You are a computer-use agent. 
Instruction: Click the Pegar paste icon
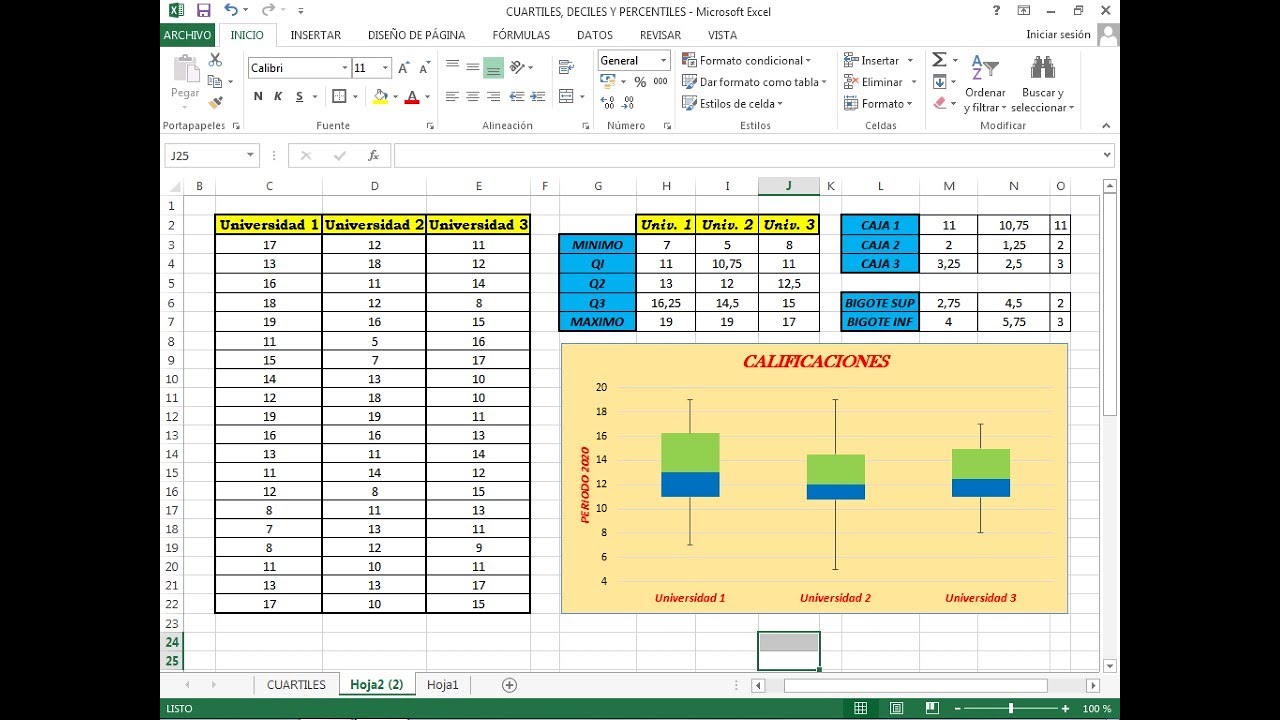click(186, 69)
